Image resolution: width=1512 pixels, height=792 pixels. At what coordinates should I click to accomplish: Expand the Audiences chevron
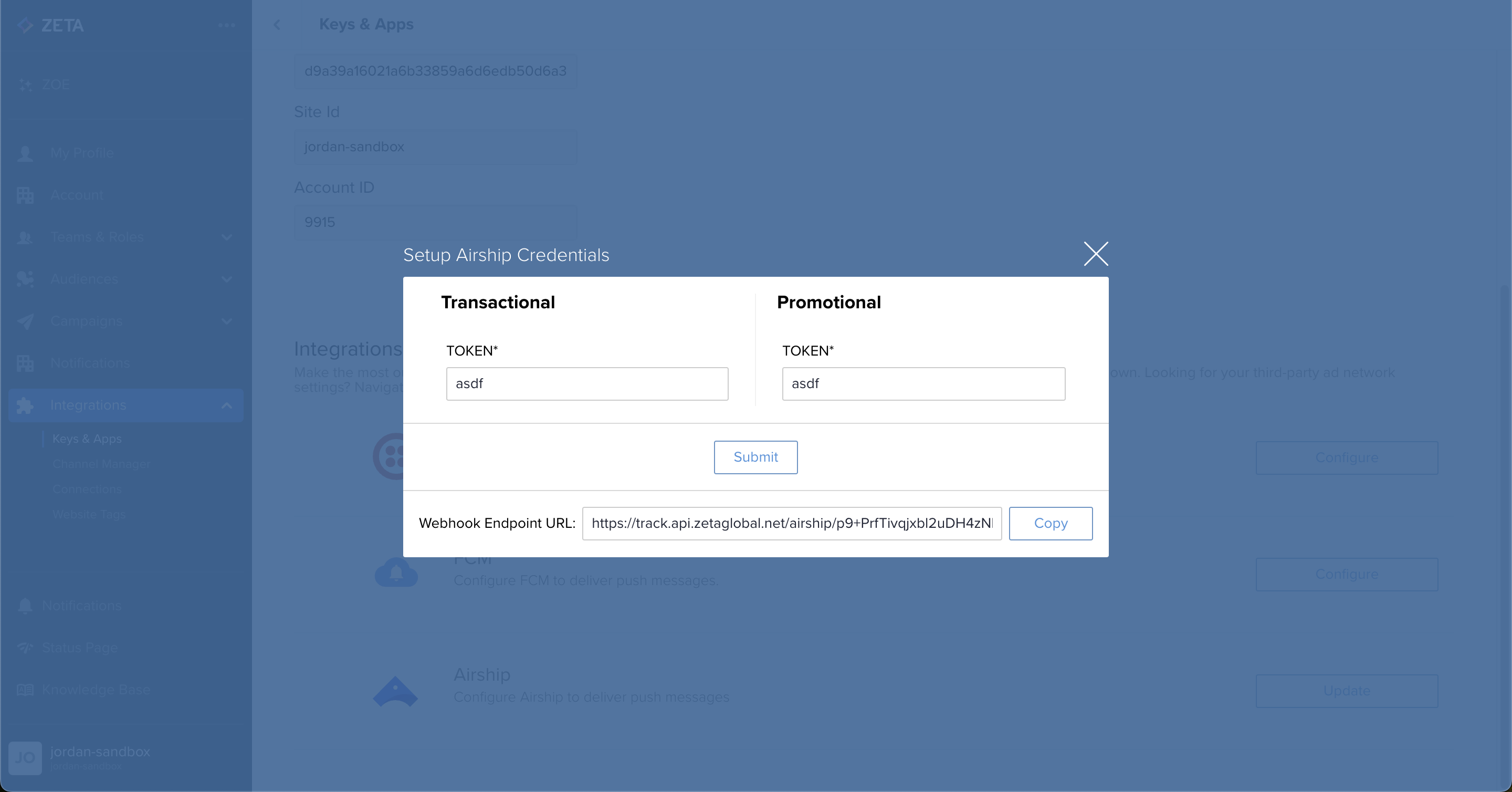pyautogui.click(x=227, y=279)
